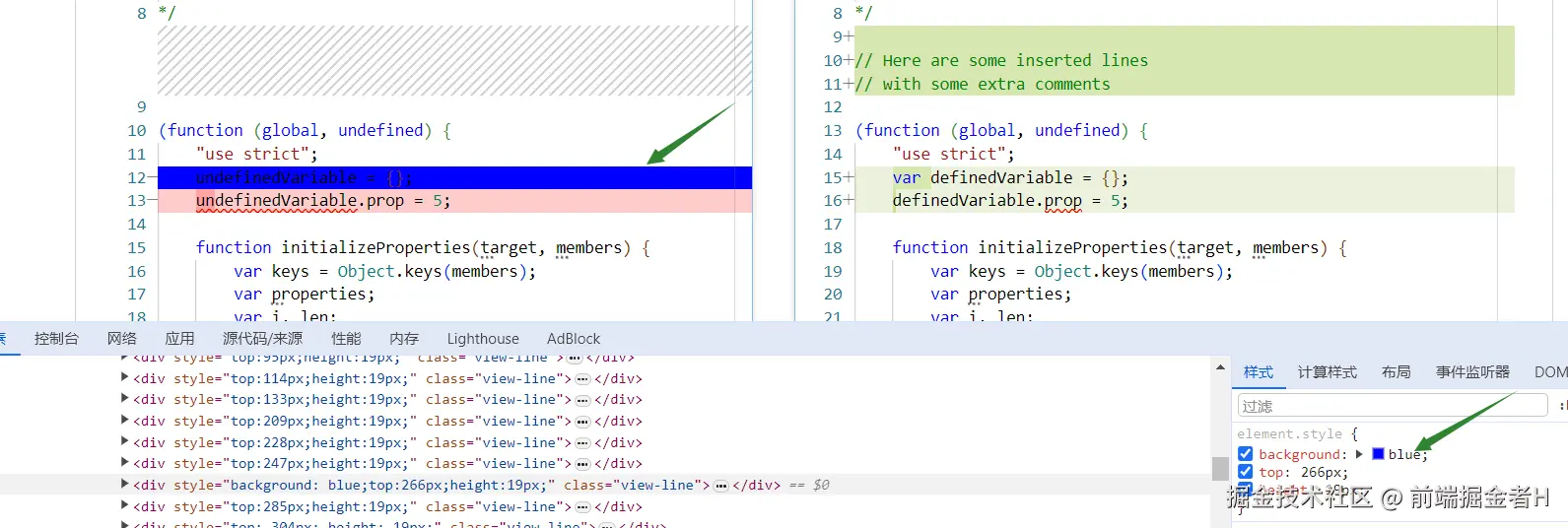The image size is (1568, 528).
Task: Click 'var properties;' on original editor line 17
Action: [304, 294]
